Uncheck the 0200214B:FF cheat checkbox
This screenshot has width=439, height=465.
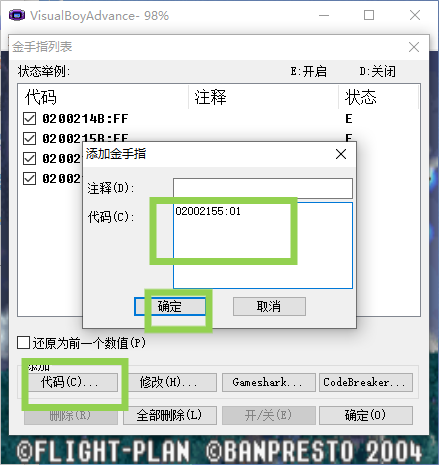point(29,118)
